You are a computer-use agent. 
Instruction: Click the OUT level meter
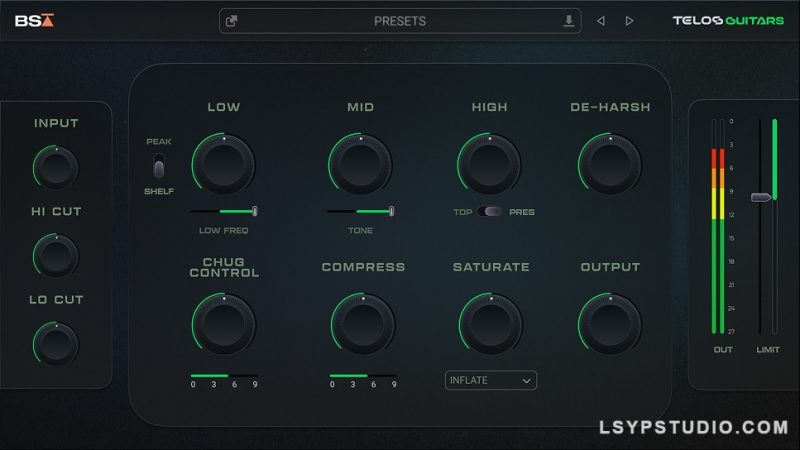point(718,227)
